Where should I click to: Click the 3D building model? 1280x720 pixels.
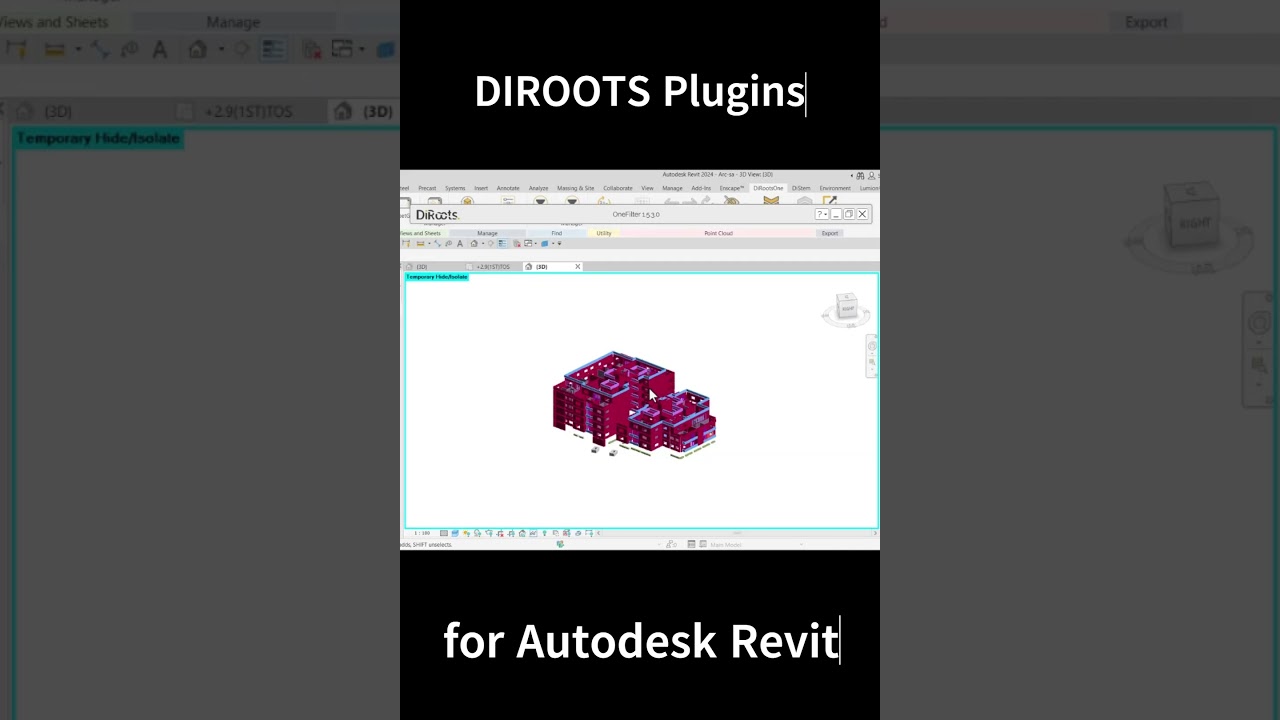click(x=633, y=403)
